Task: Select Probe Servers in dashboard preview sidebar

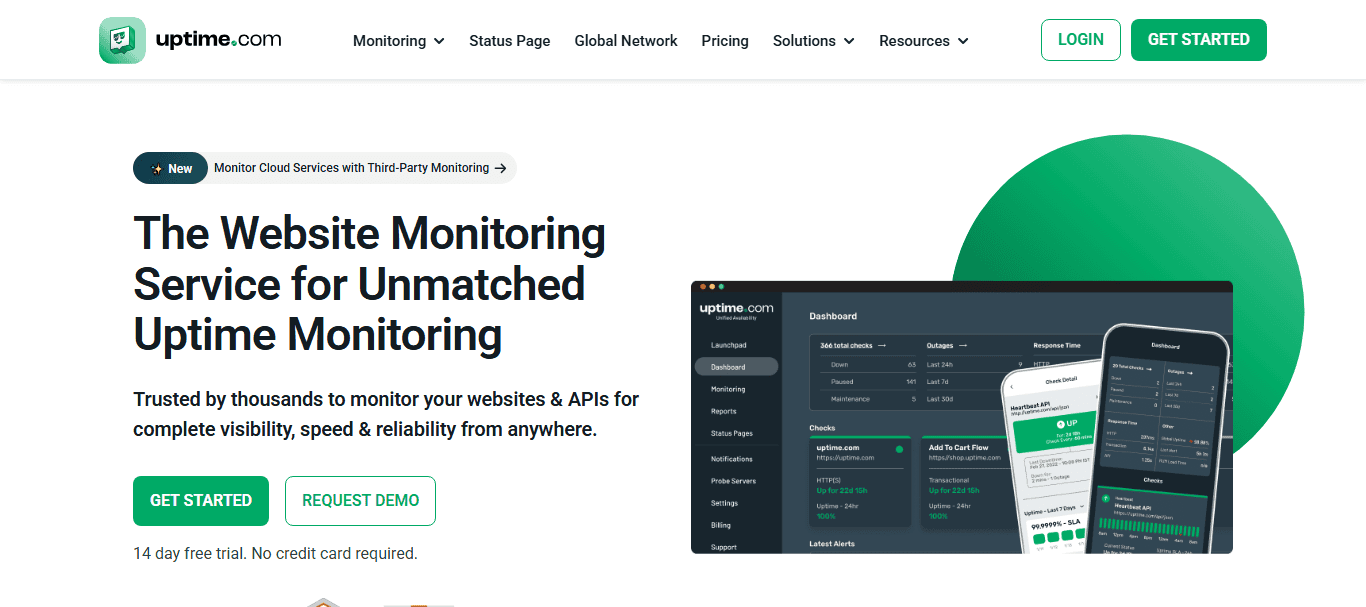Action: coord(733,481)
